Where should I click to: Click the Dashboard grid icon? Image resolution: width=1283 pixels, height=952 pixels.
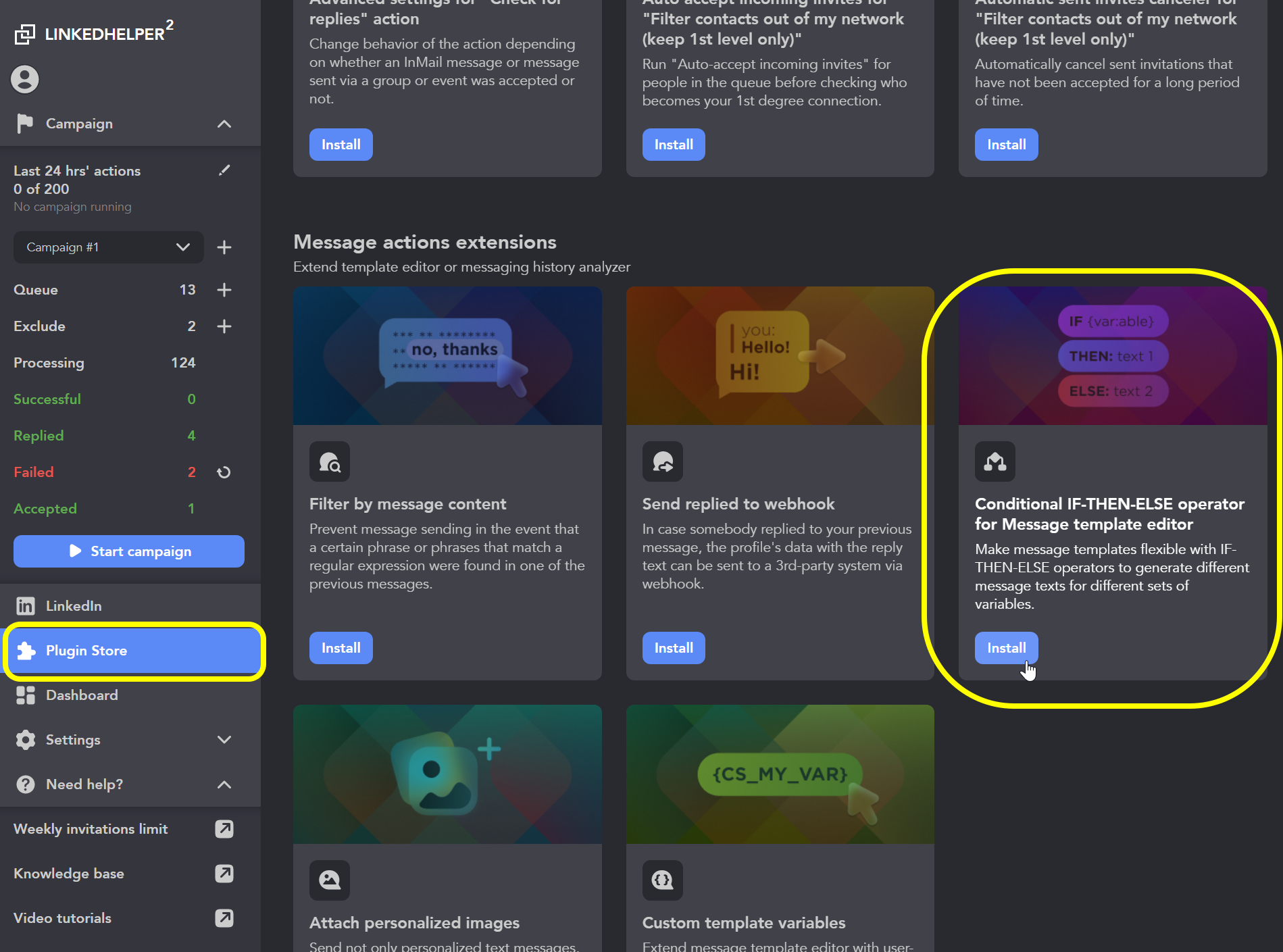coord(26,695)
